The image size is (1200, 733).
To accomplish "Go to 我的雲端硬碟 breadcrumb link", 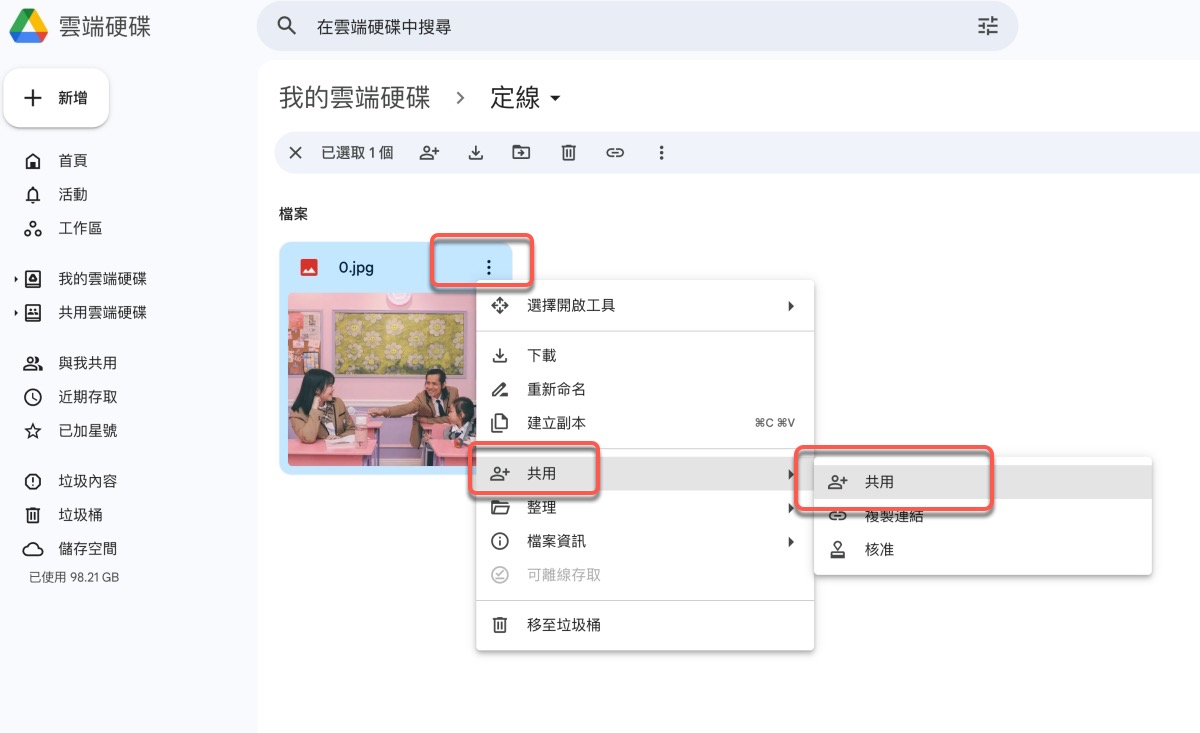I will pos(354,98).
